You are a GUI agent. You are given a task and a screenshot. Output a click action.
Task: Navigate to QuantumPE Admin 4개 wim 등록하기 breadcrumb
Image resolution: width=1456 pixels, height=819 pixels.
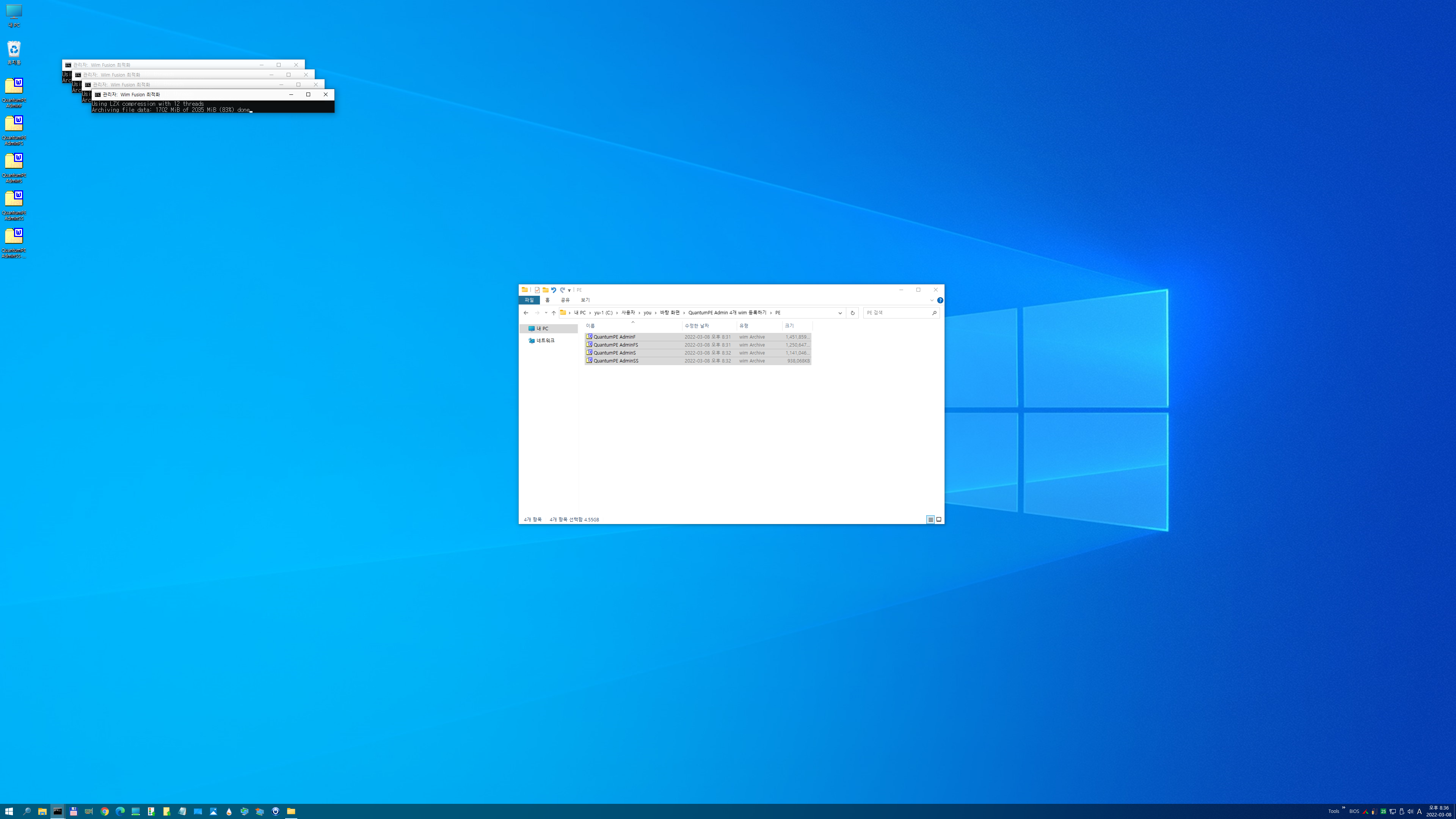[727, 312]
